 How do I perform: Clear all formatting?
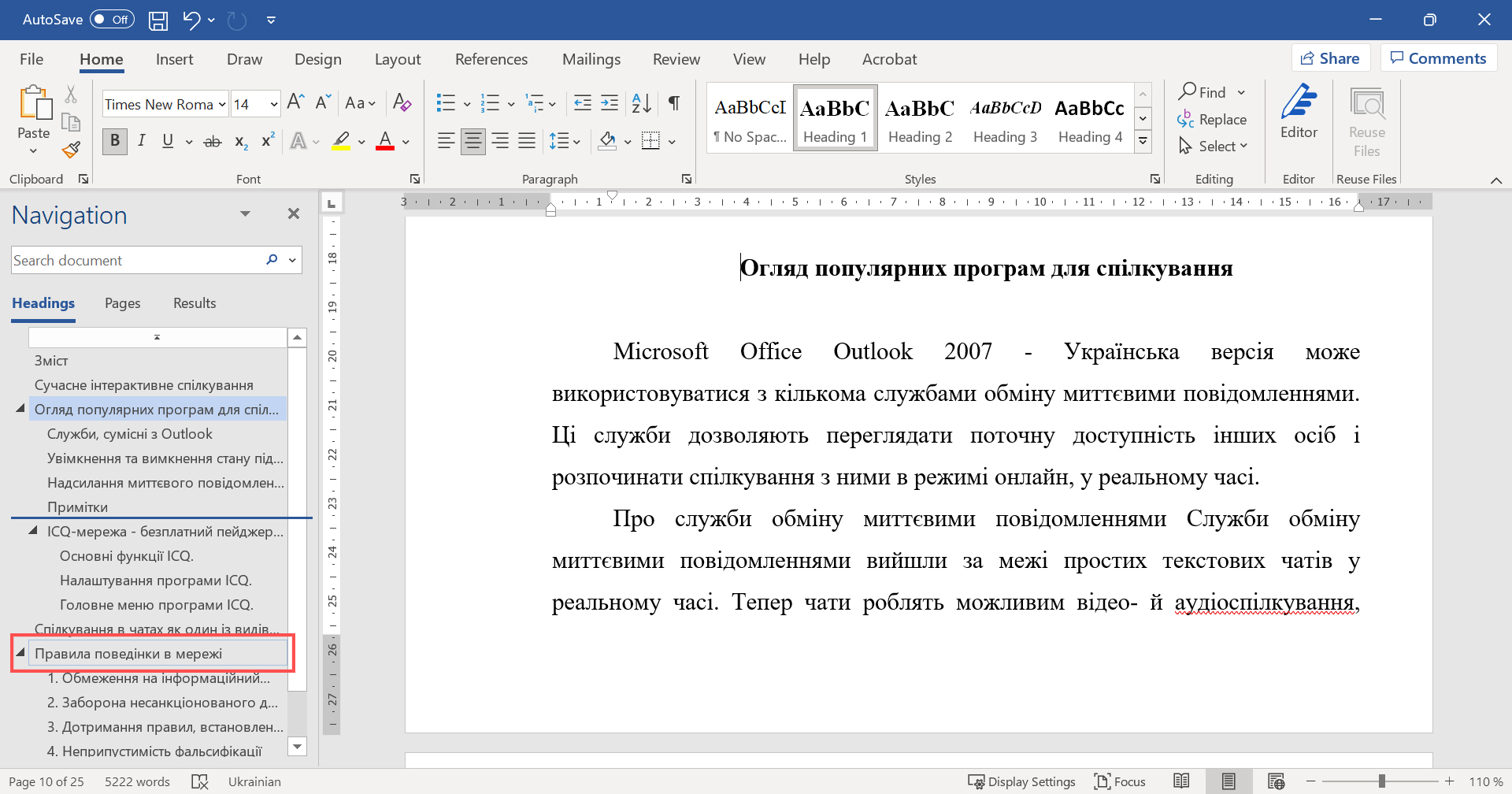[402, 103]
